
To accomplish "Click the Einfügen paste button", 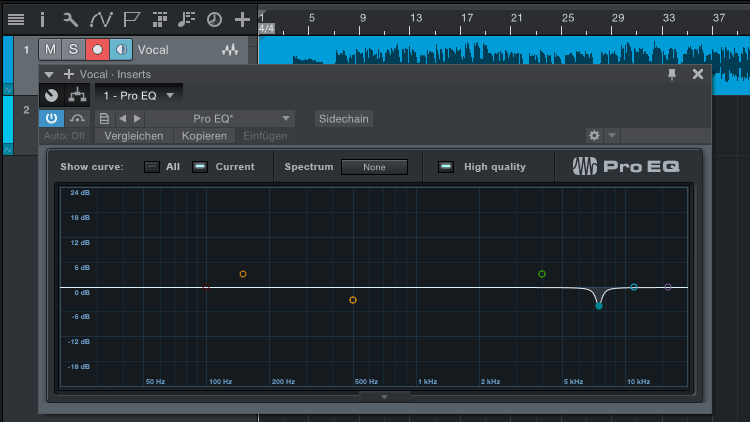I will tap(265, 136).
